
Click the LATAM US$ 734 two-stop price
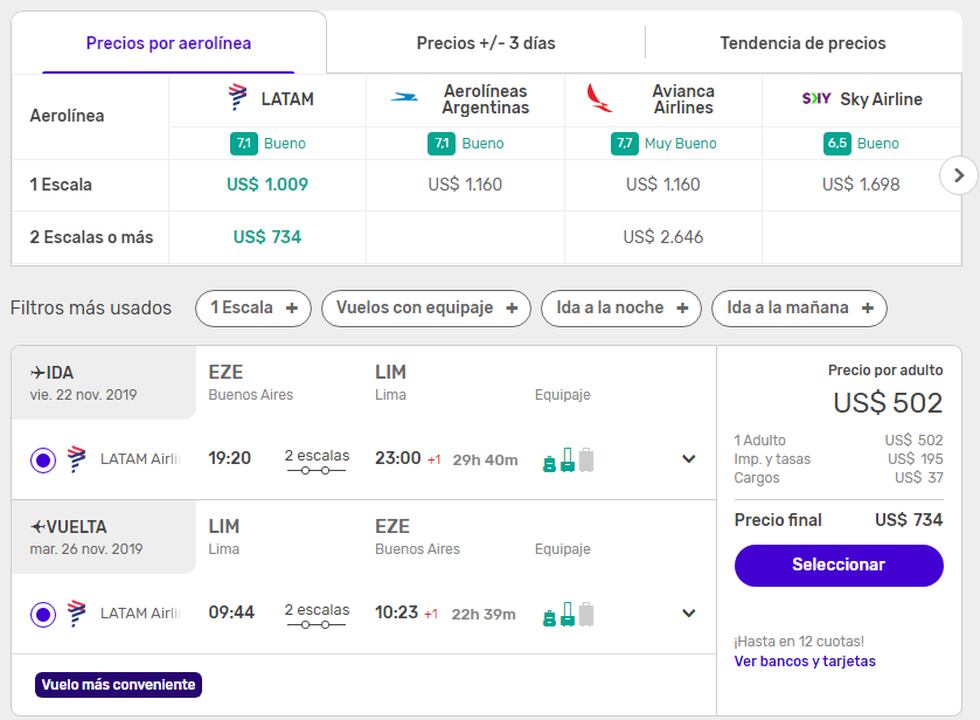(267, 237)
